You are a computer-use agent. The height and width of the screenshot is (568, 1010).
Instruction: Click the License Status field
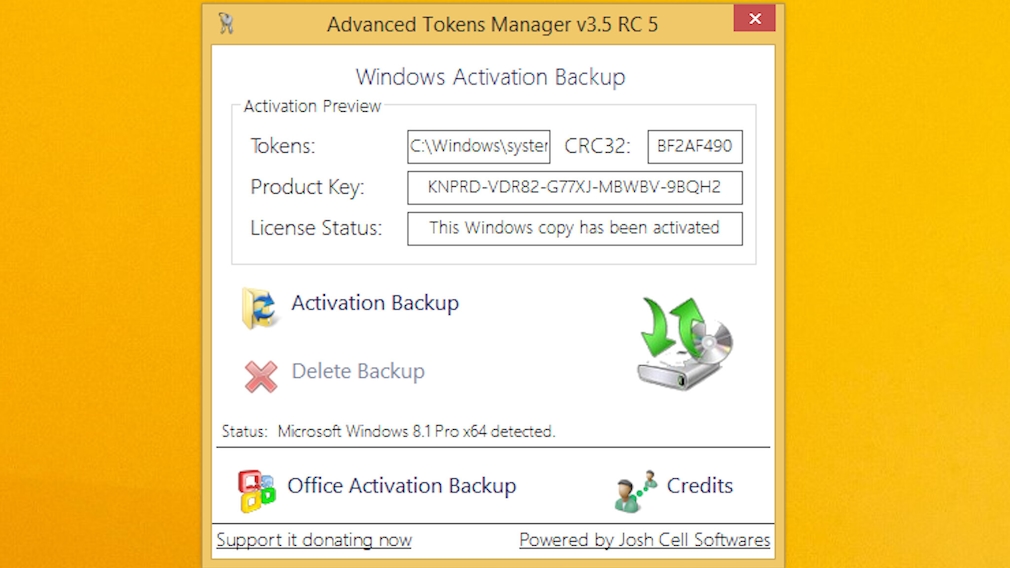[574, 228]
